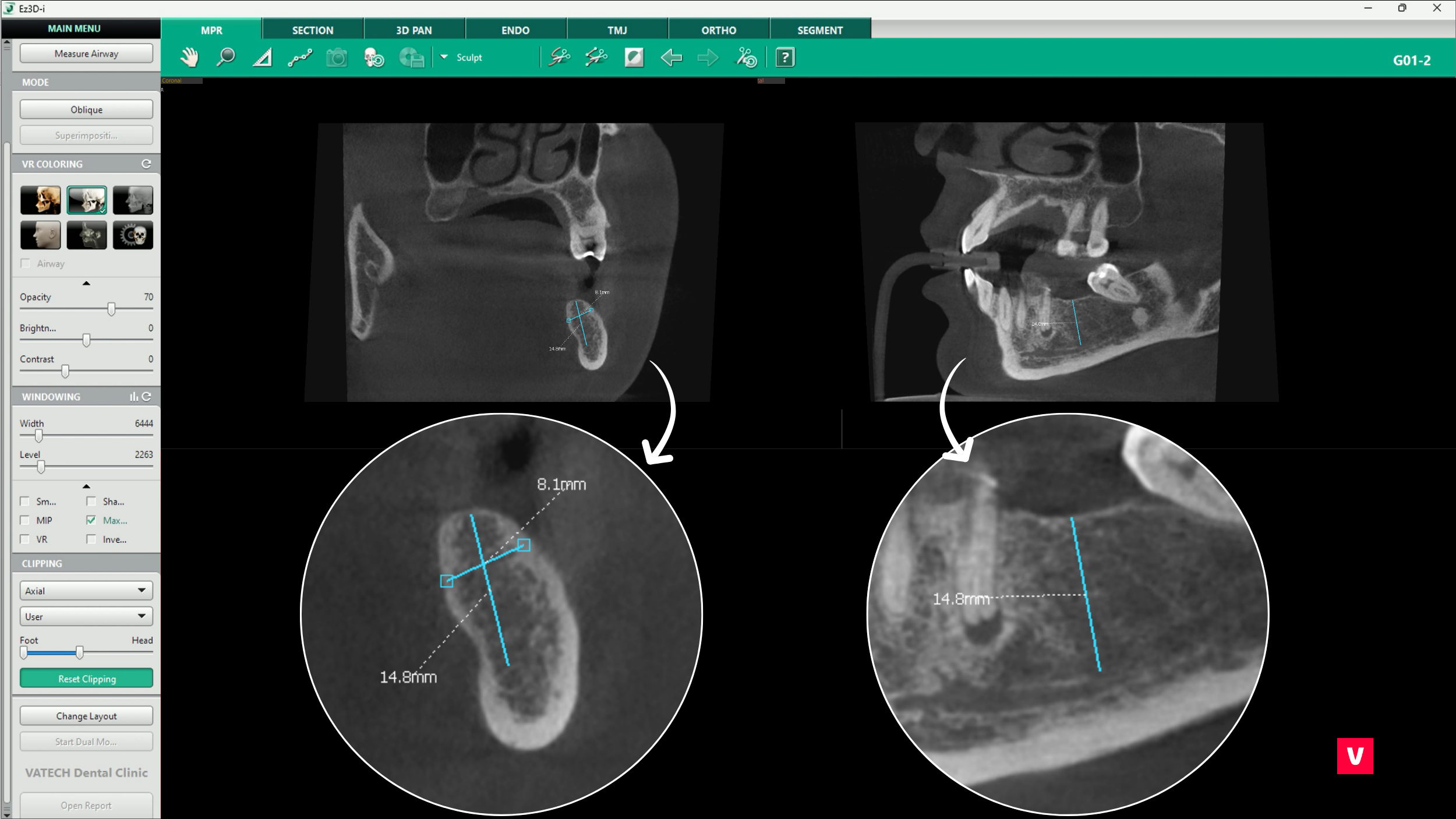Open the ENDO tab

[x=515, y=30]
